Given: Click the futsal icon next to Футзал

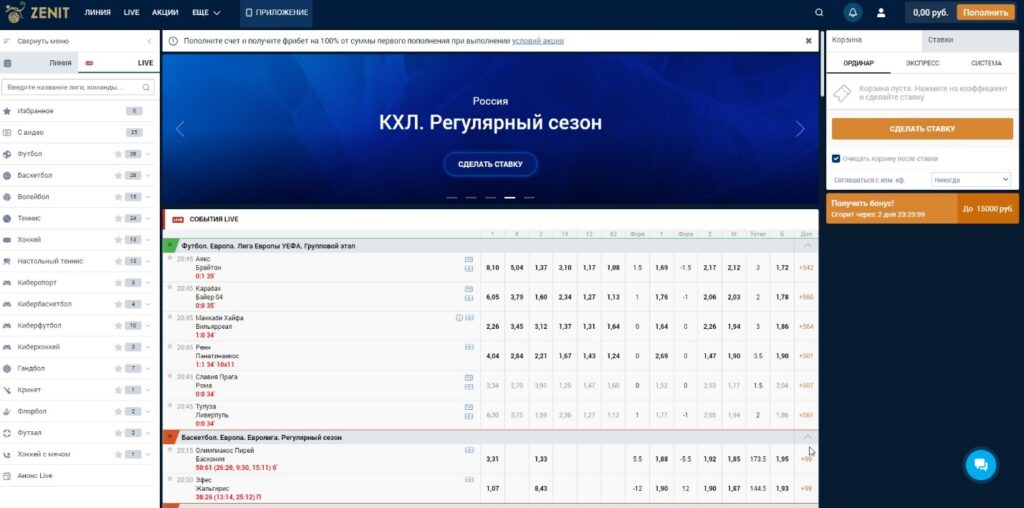Looking at the screenshot, I should [7, 433].
